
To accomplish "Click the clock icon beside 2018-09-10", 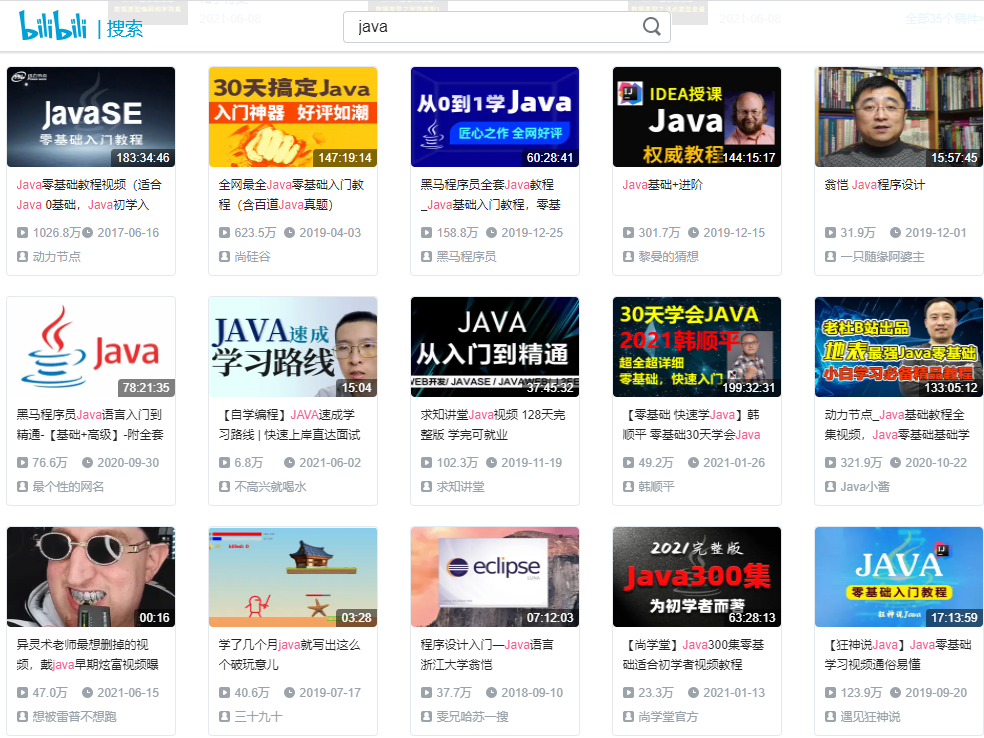I will 491,693.
